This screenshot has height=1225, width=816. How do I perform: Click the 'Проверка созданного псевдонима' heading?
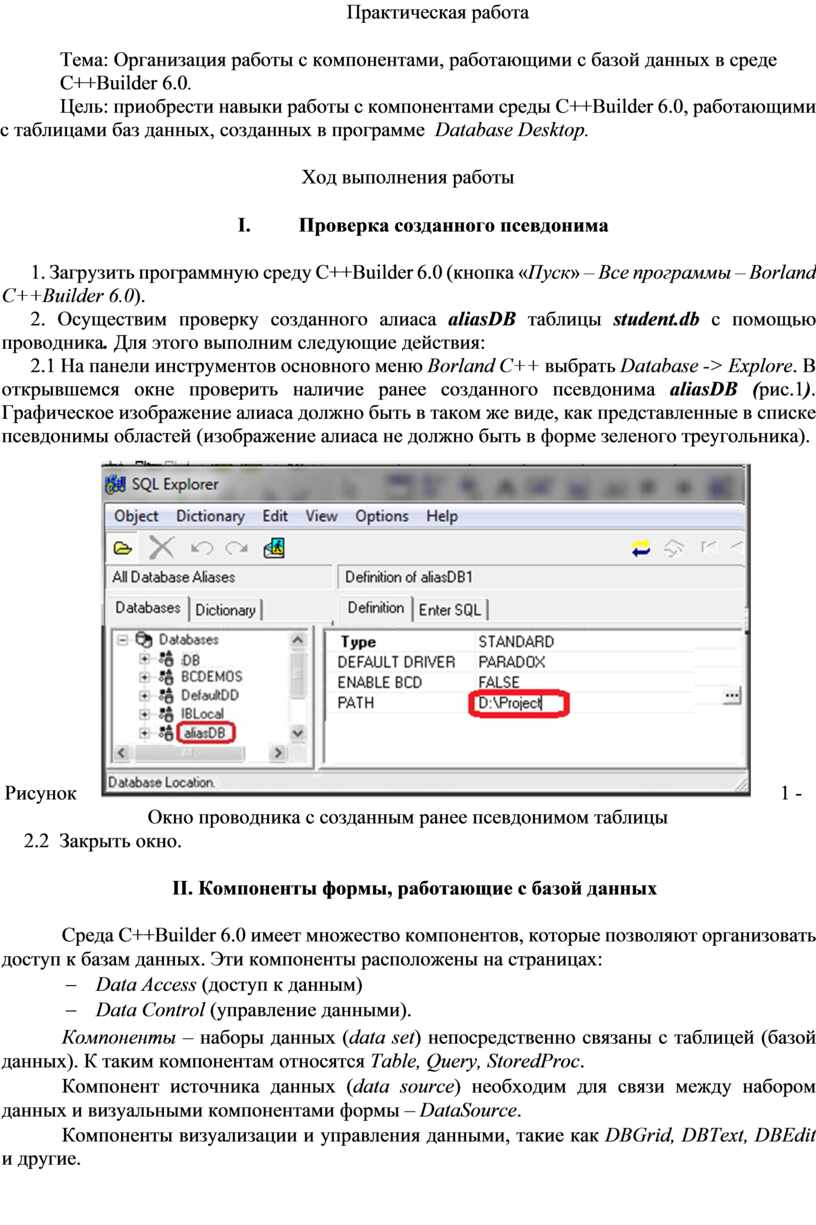(x=453, y=225)
